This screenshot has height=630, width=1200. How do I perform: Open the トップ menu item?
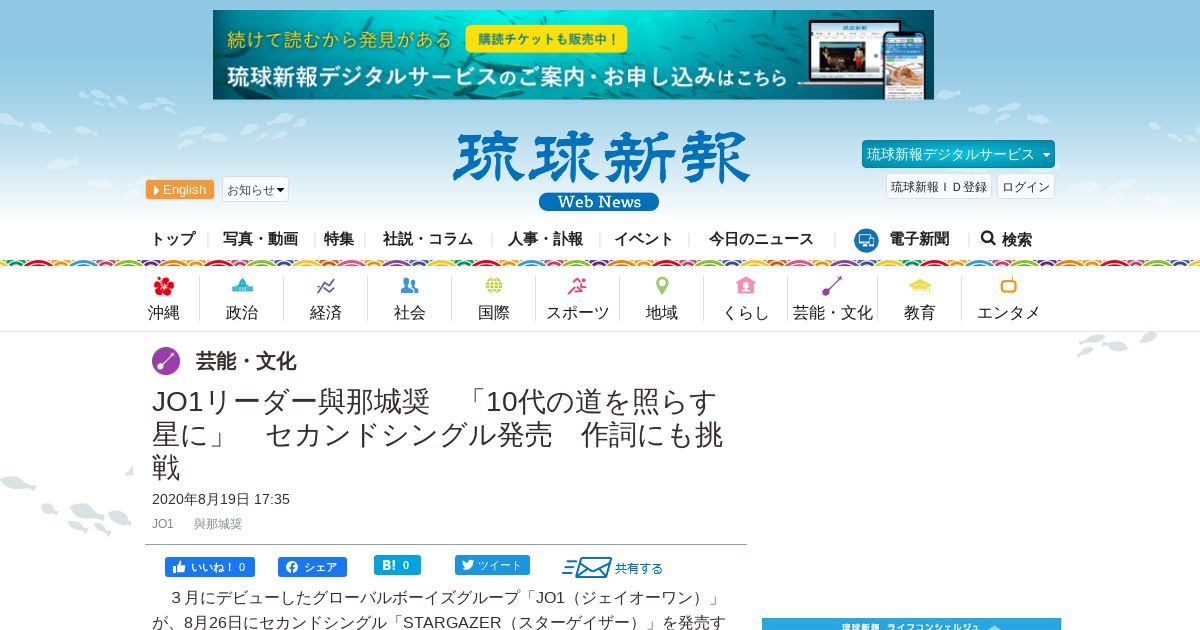(x=173, y=239)
